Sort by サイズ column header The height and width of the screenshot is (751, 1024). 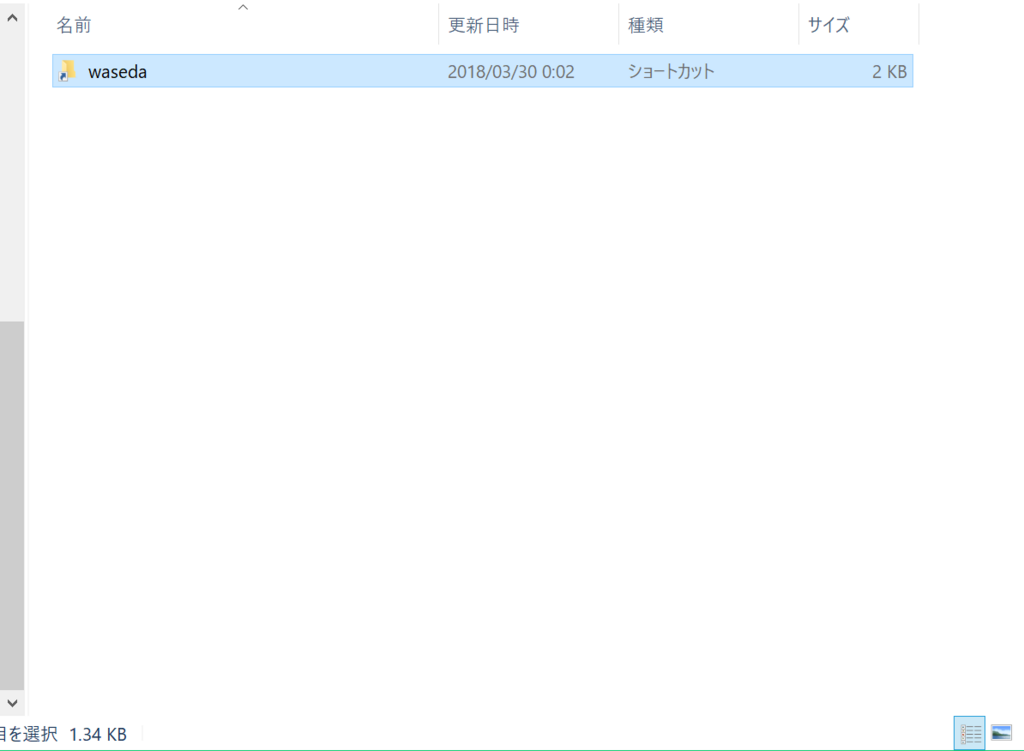(859, 25)
